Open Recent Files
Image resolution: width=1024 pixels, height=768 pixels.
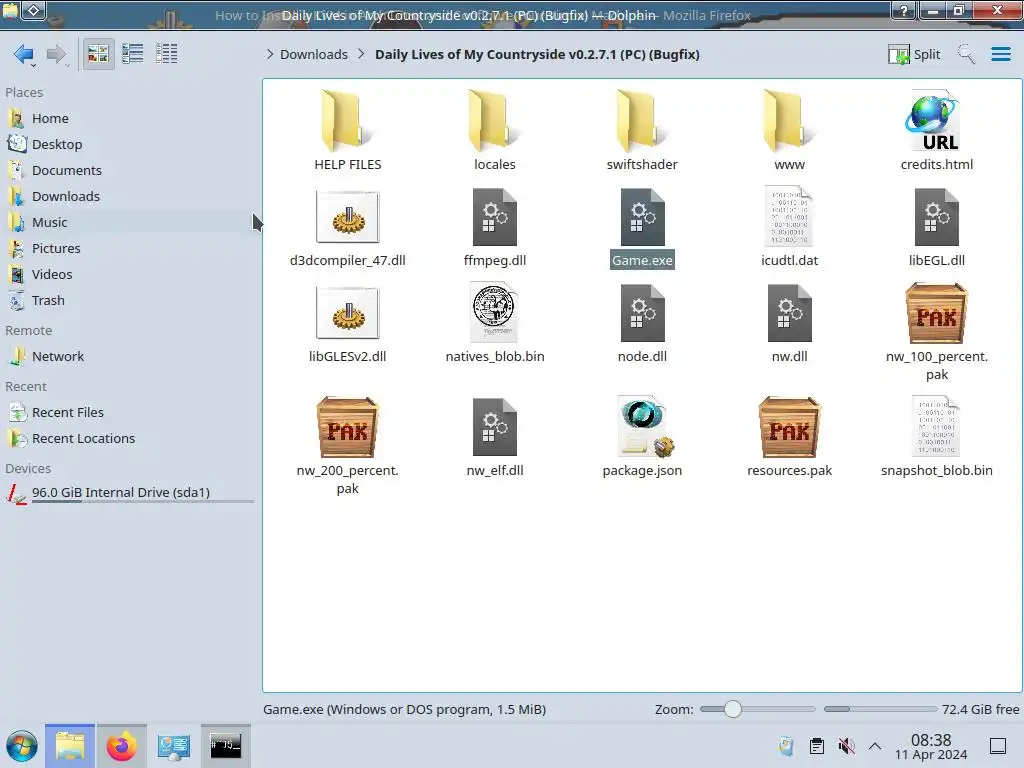(129, 413)
